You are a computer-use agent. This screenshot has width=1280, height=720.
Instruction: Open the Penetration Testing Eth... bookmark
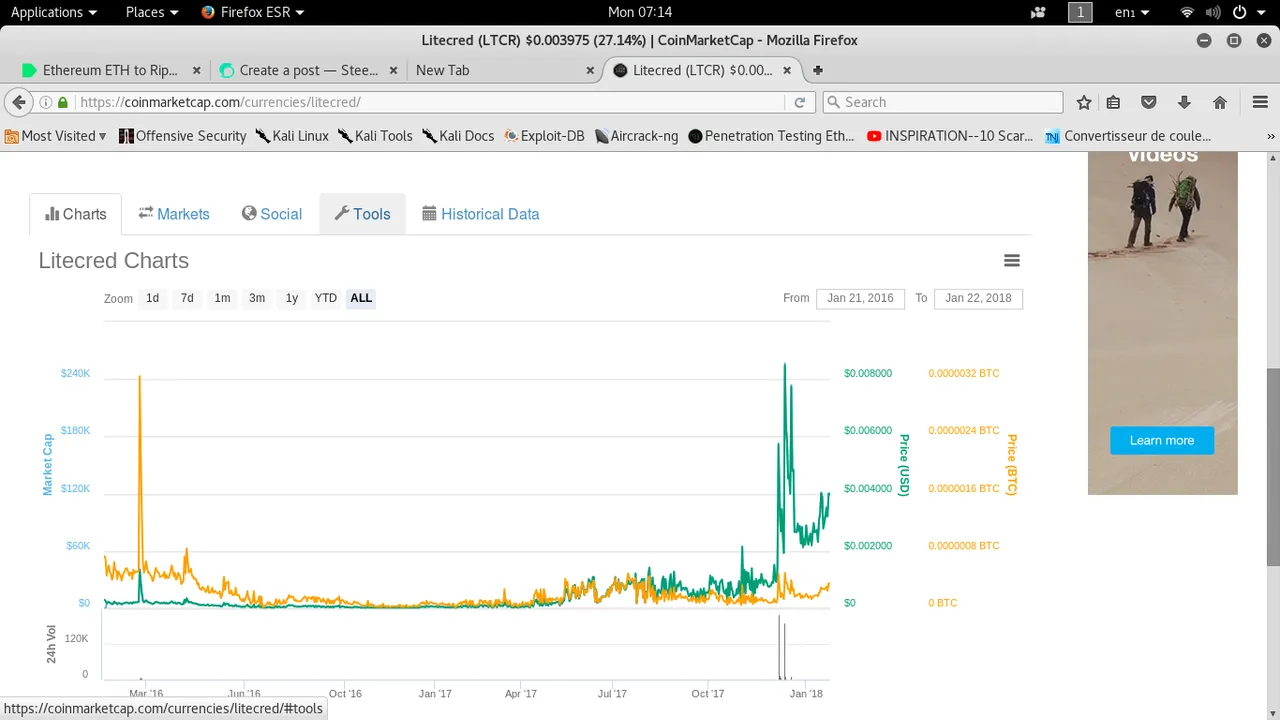(x=771, y=136)
